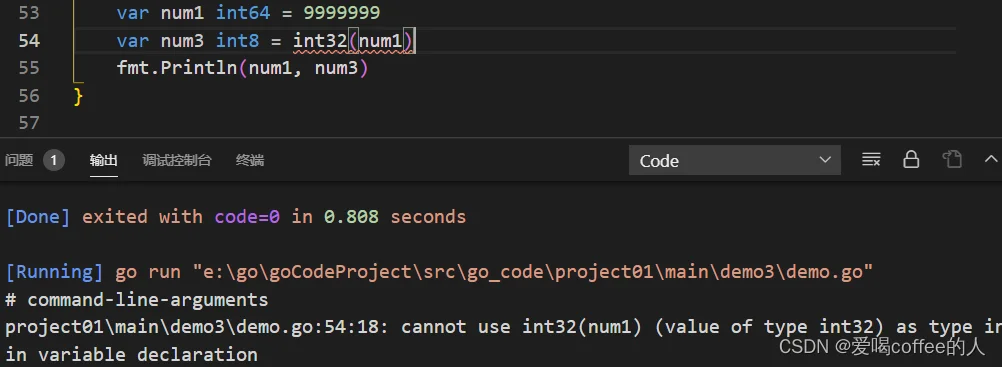Open the 调试控制台 tab

pyautogui.click(x=177, y=160)
